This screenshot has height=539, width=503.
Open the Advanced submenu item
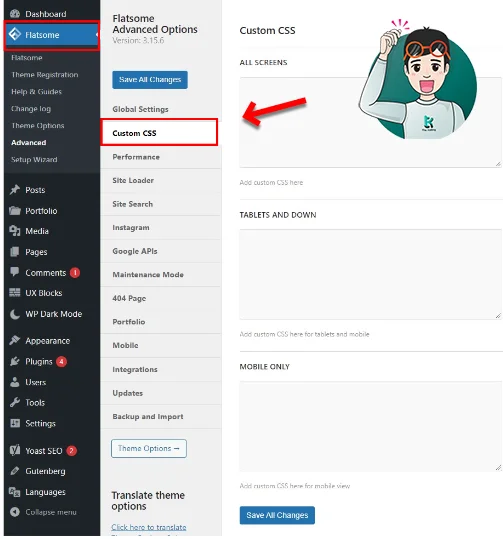tap(29, 142)
